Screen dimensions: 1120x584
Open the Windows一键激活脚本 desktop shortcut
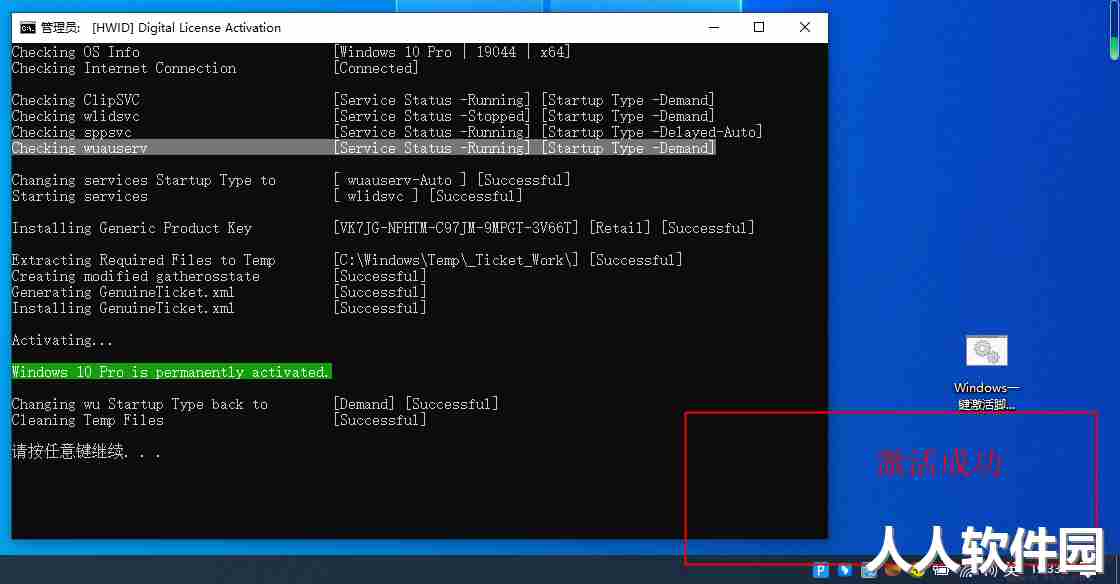(986, 372)
